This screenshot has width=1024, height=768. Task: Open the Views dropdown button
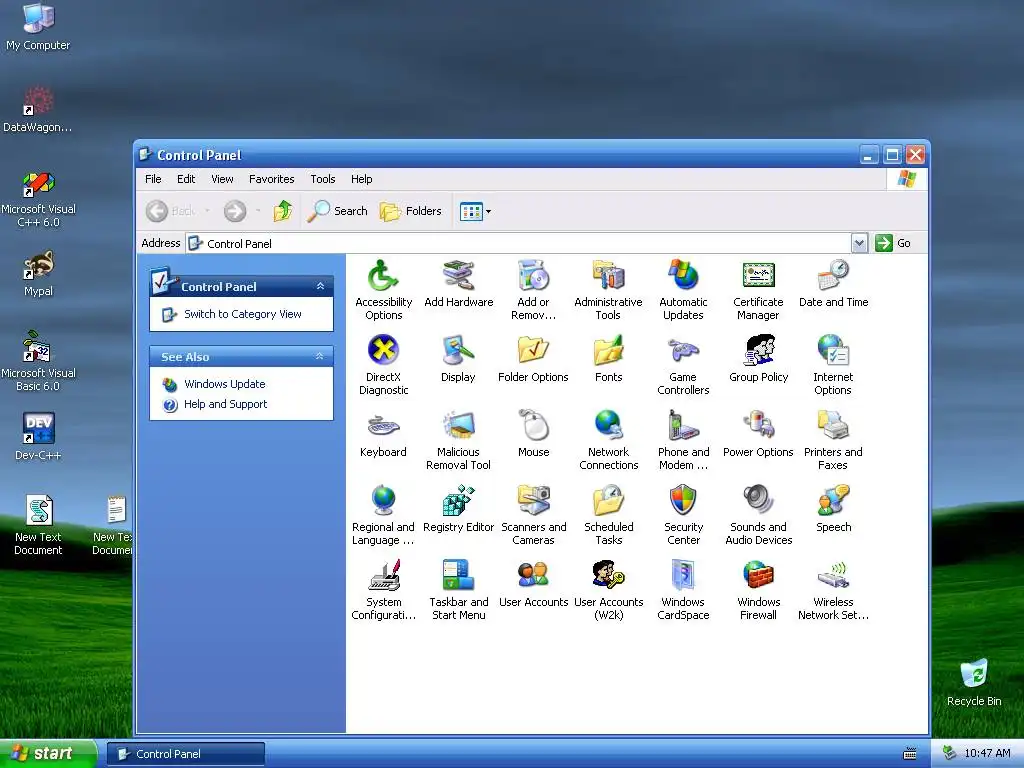coord(475,211)
